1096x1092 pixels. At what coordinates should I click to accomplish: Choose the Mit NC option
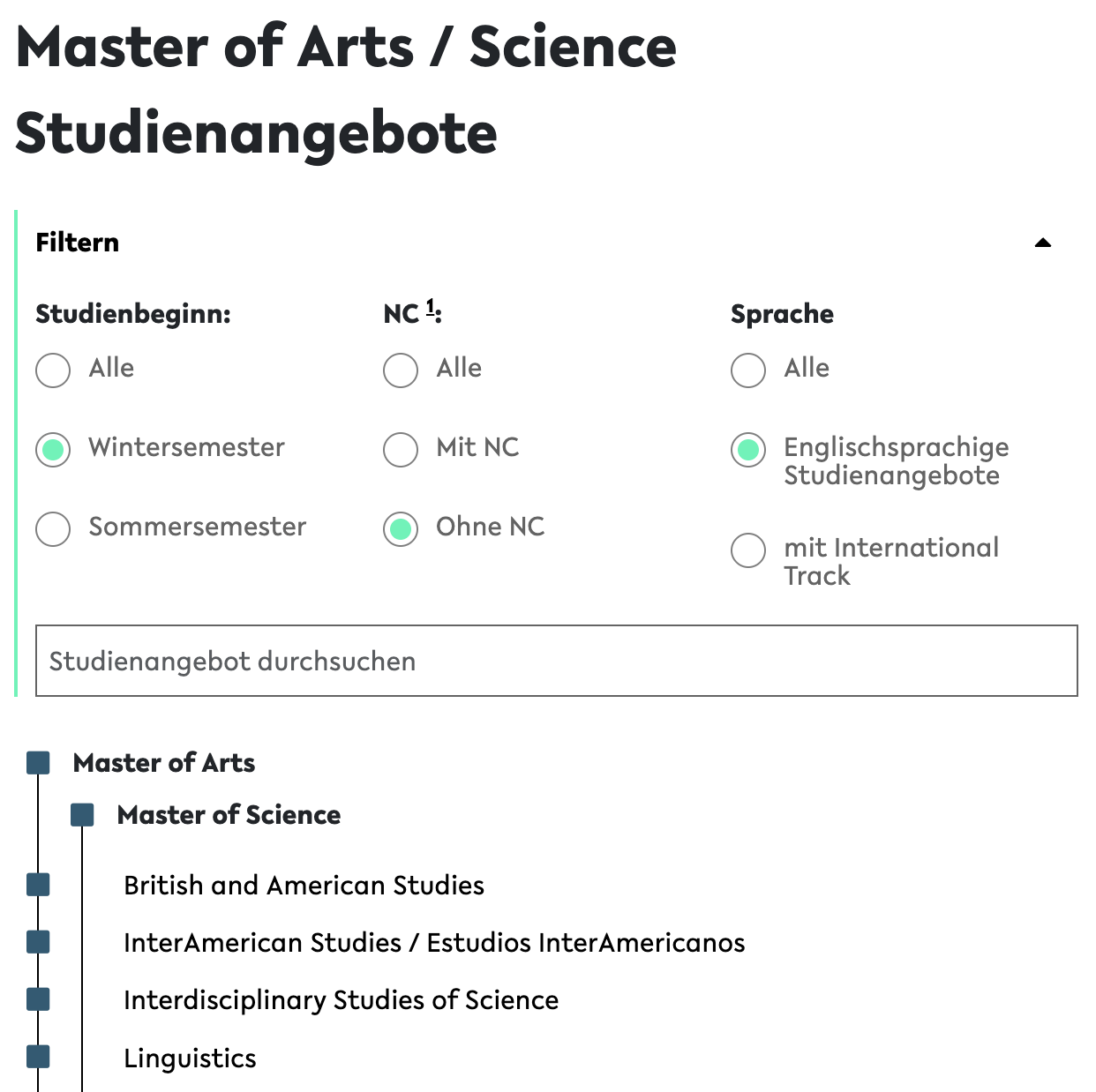401,449
